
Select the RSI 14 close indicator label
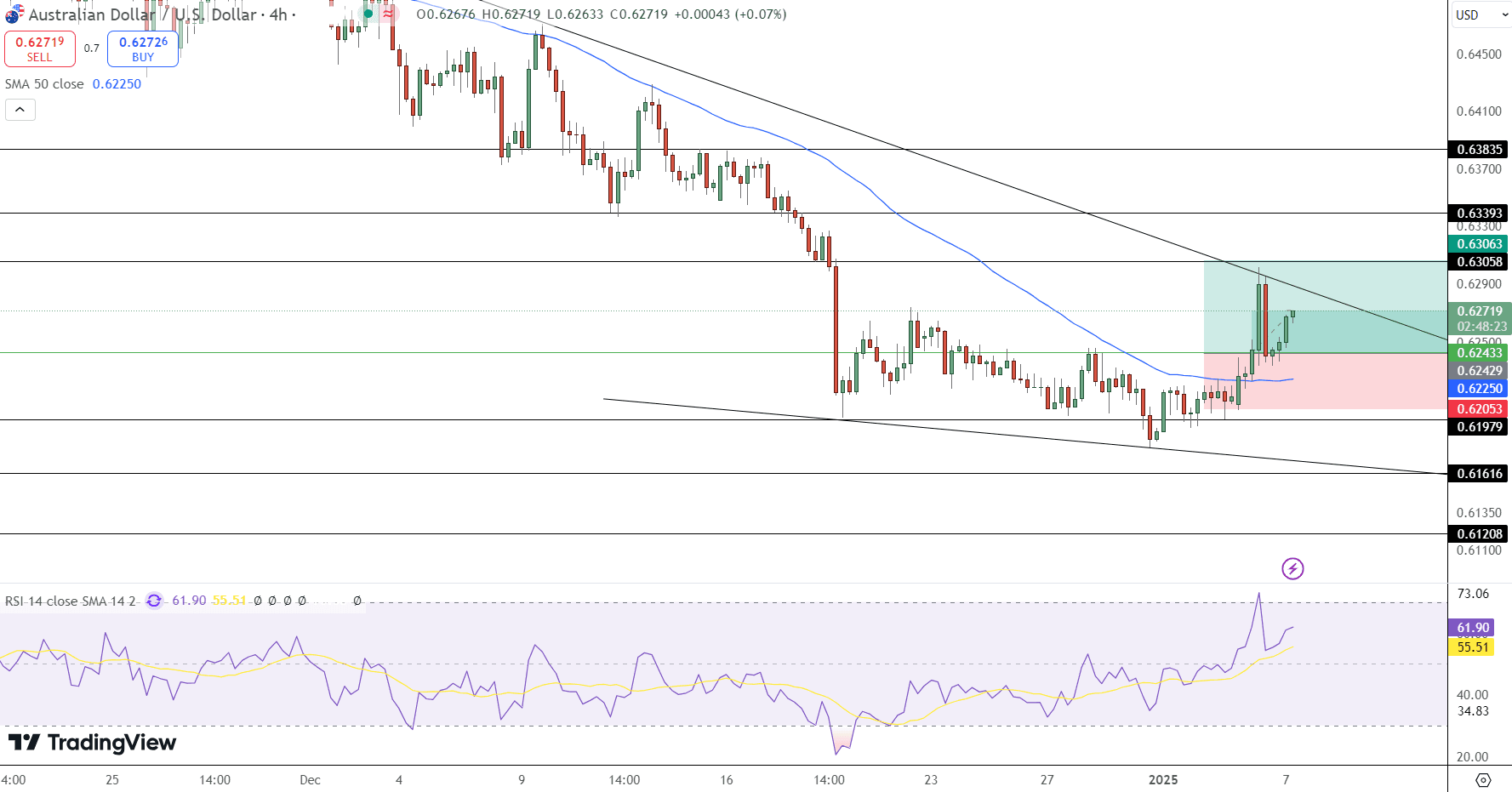71,601
